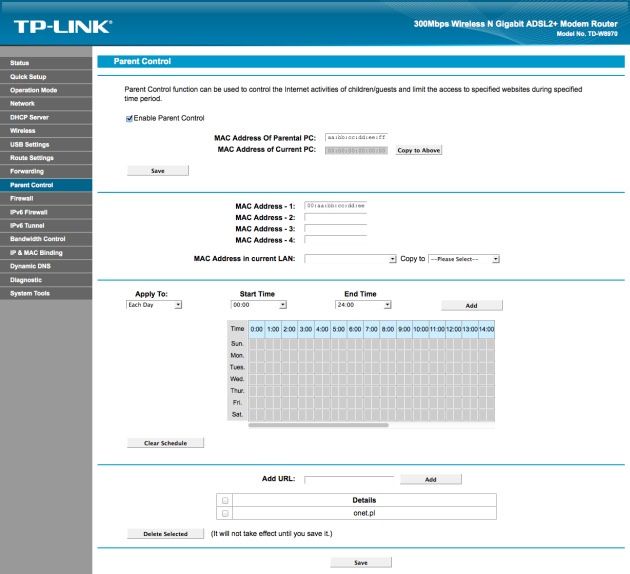The width and height of the screenshot is (630, 574).
Task: Open Dynamic DNS menu
Action: point(46,266)
